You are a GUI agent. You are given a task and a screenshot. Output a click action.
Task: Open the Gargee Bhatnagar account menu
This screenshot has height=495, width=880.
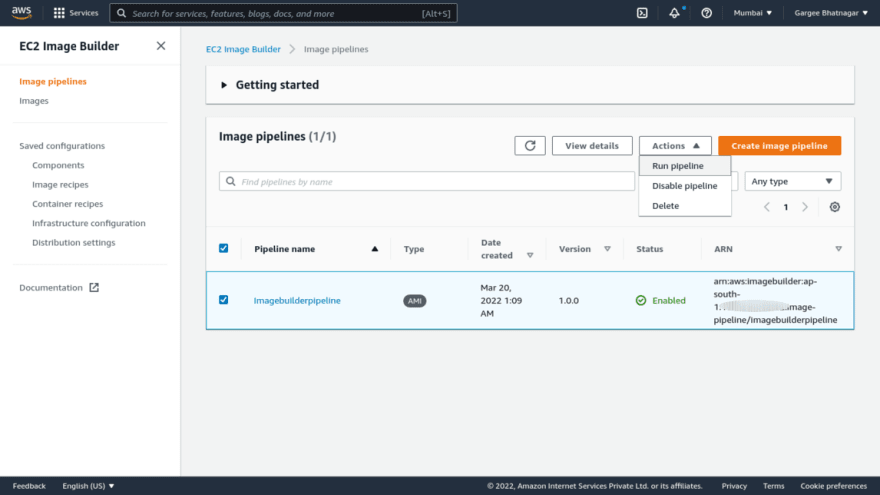coord(831,13)
